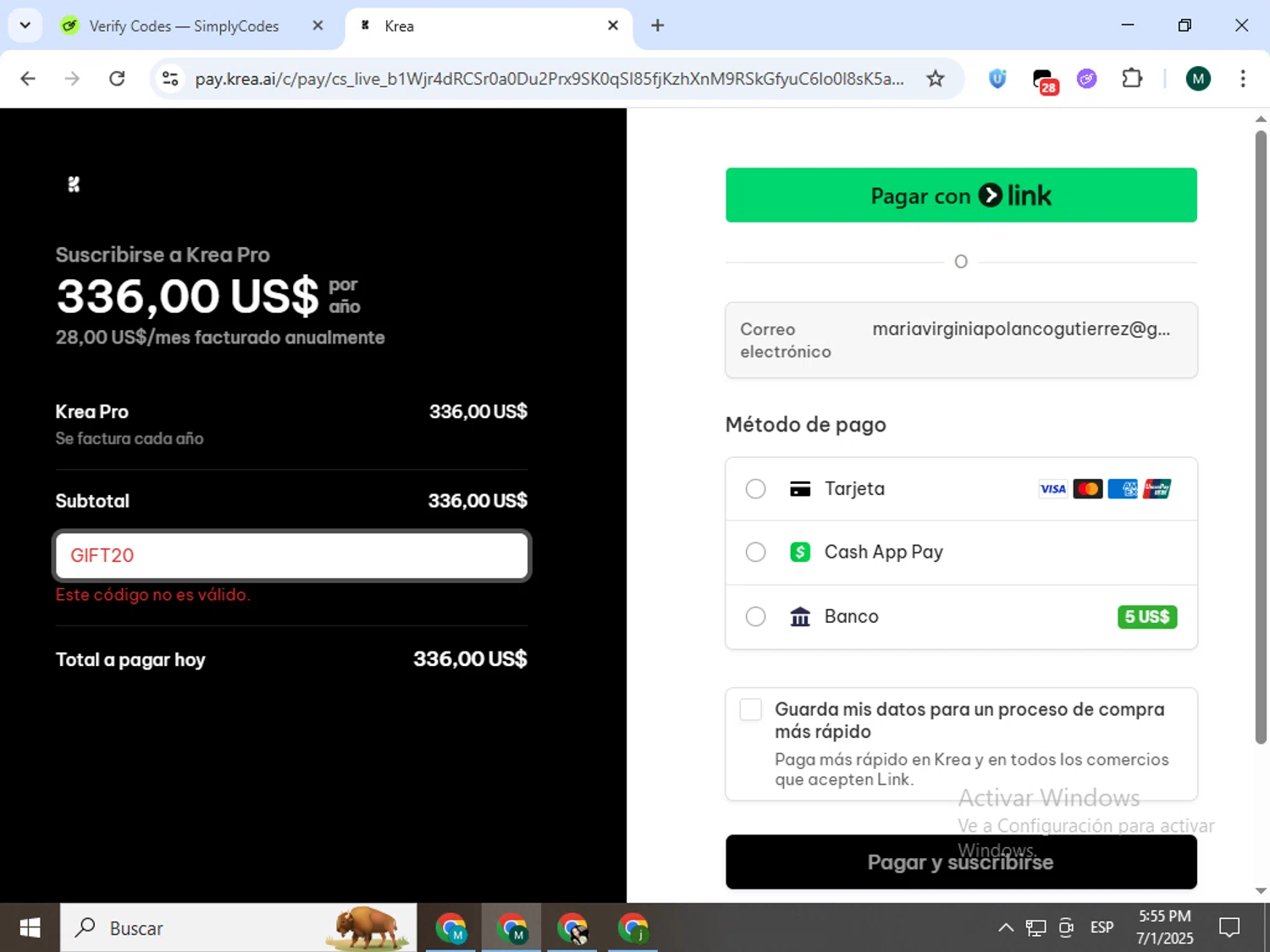Image resolution: width=1270 pixels, height=952 pixels.
Task: Click the Se factura cada año text
Action: [130, 438]
